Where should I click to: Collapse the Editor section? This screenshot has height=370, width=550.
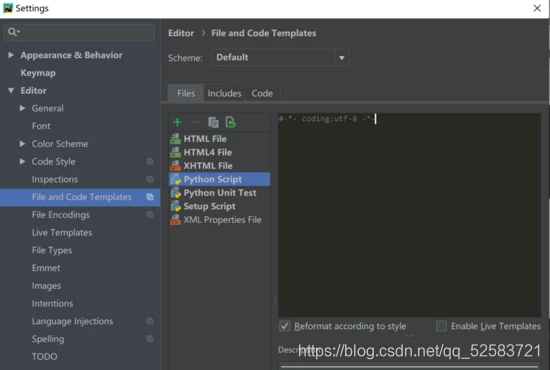[x=11, y=90]
